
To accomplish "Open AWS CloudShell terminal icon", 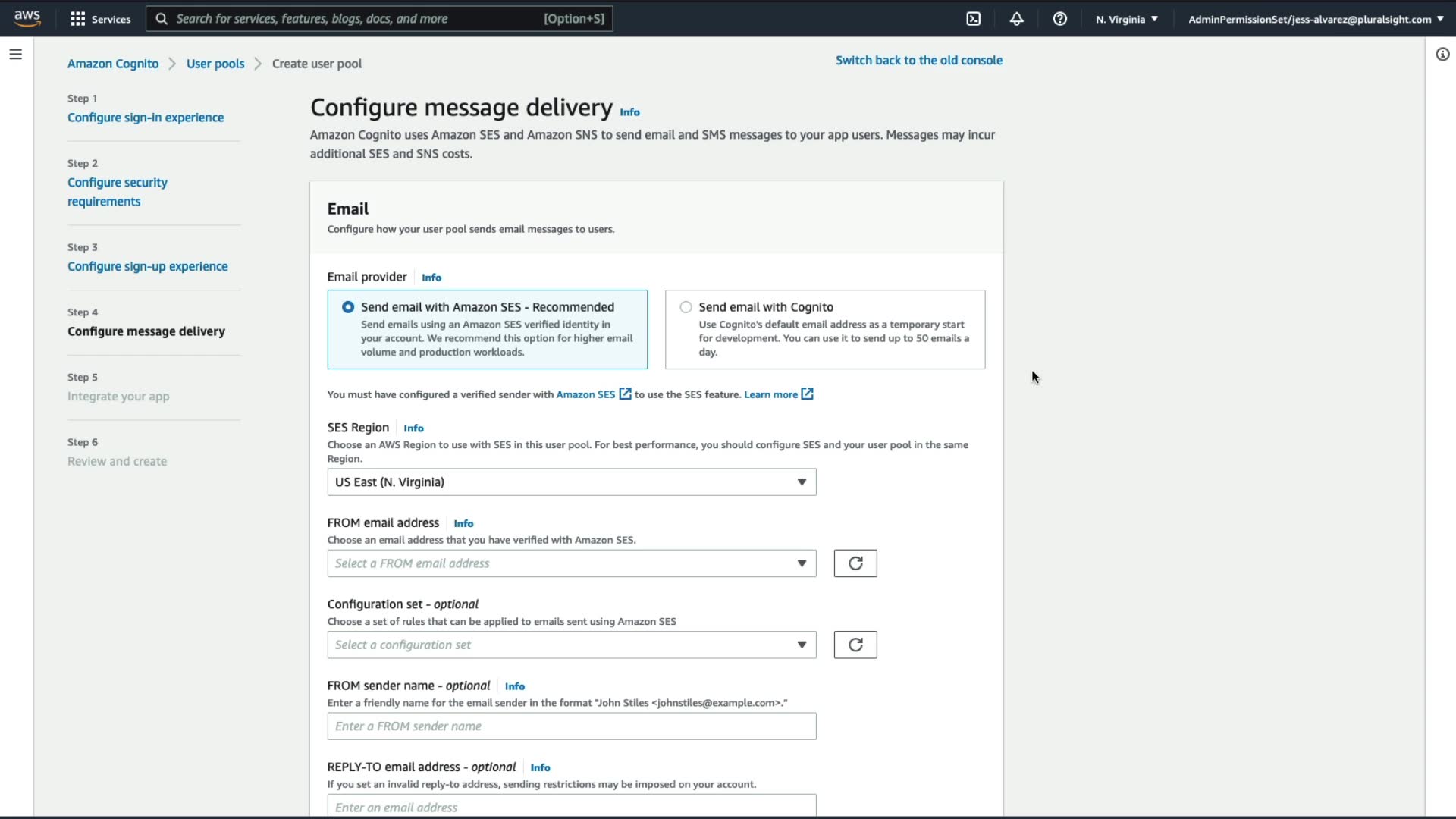I will pyautogui.click(x=974, y=19).
